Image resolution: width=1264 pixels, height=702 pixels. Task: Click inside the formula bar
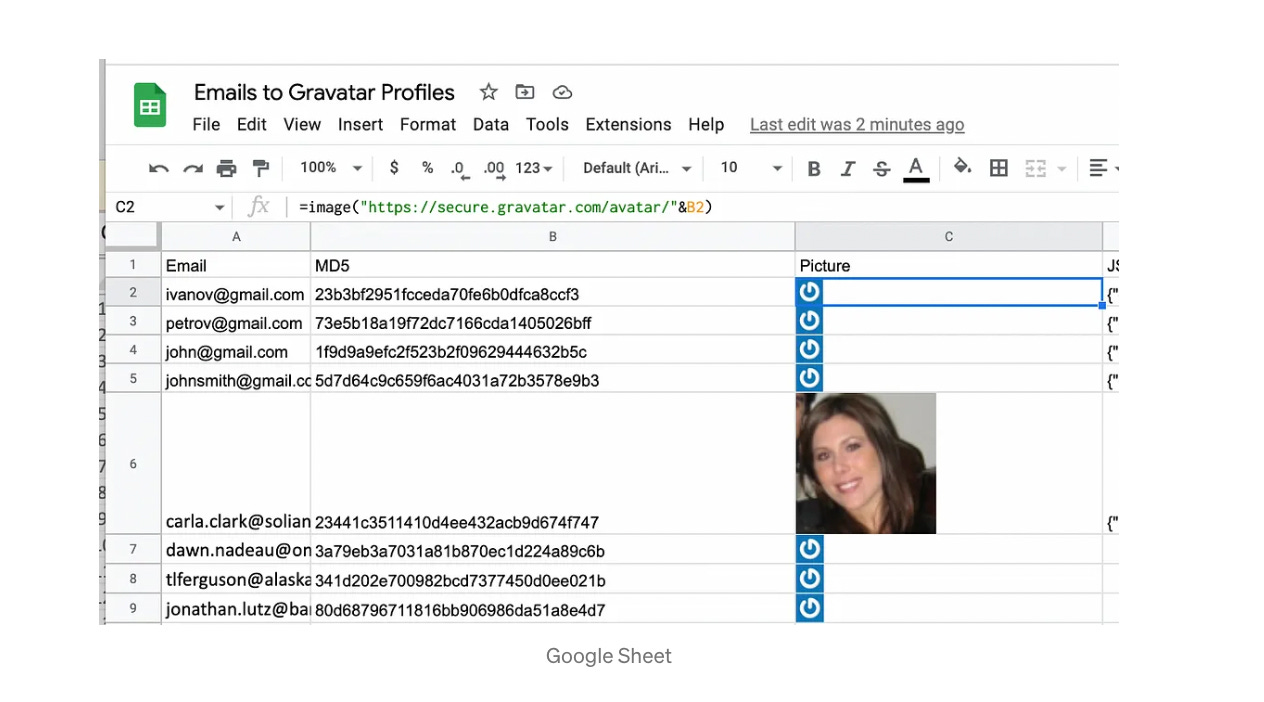[x=705, y=207]
